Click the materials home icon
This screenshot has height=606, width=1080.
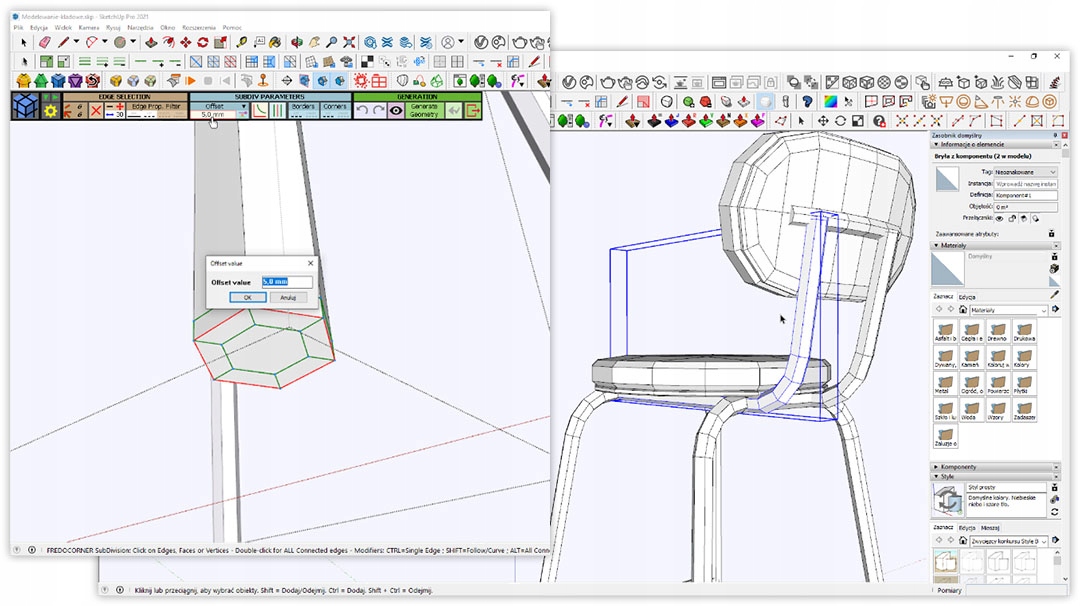963,311
